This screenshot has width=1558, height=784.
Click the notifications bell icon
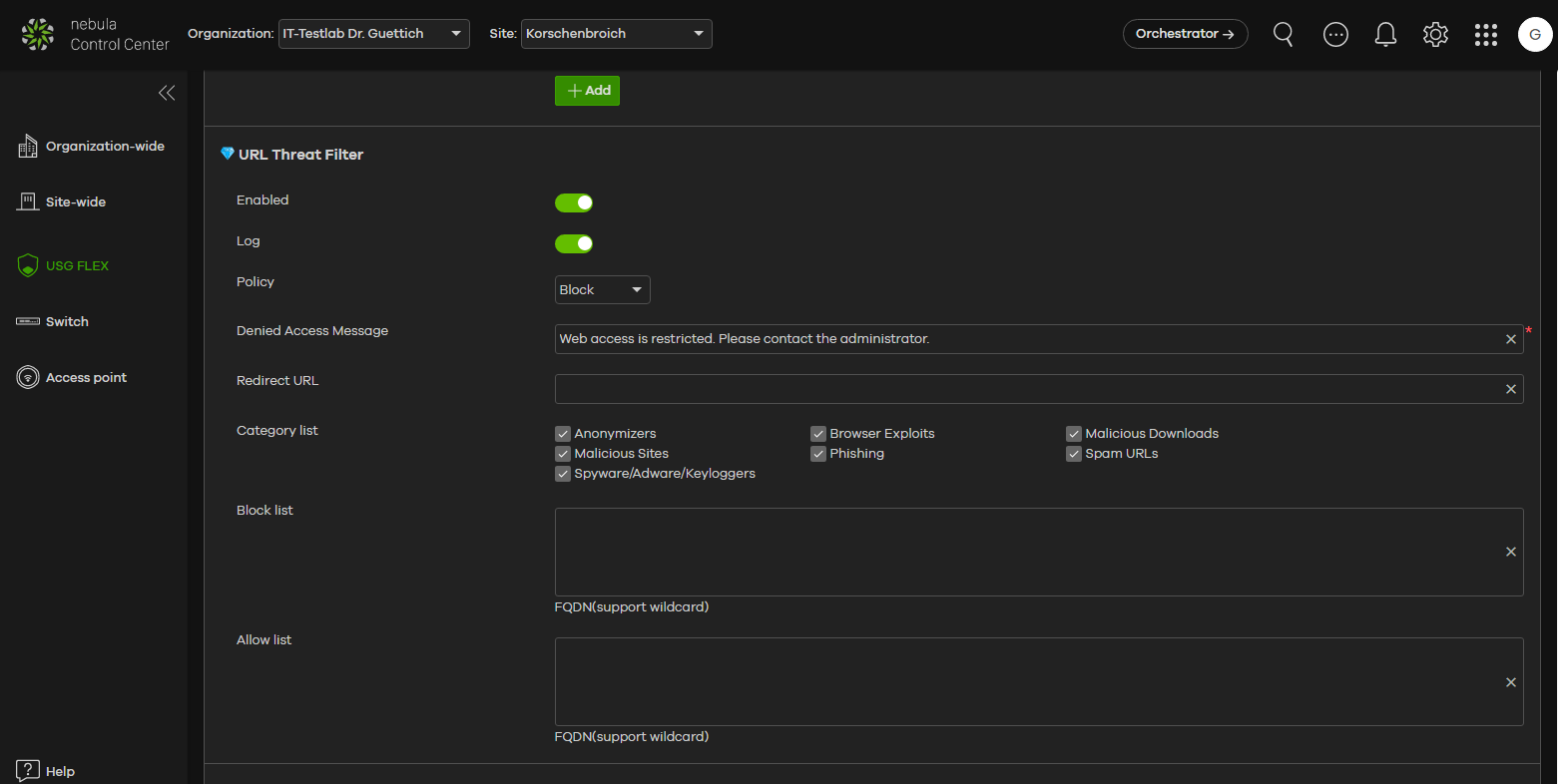click(1385, 34)
